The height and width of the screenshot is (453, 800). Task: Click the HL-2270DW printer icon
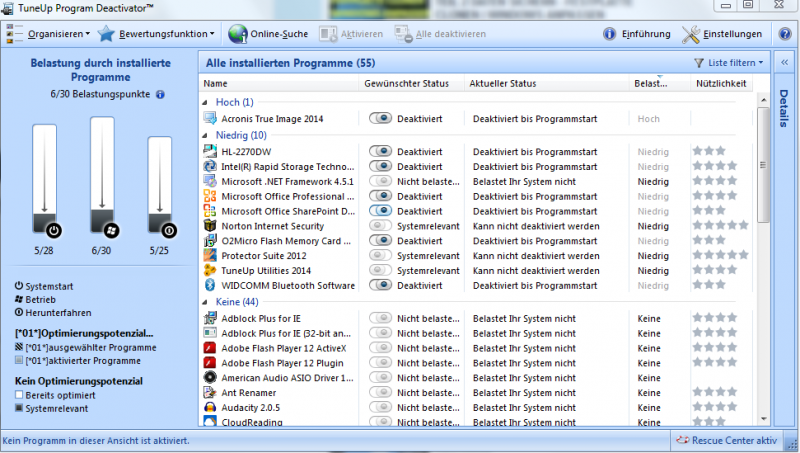pos(210,152)
